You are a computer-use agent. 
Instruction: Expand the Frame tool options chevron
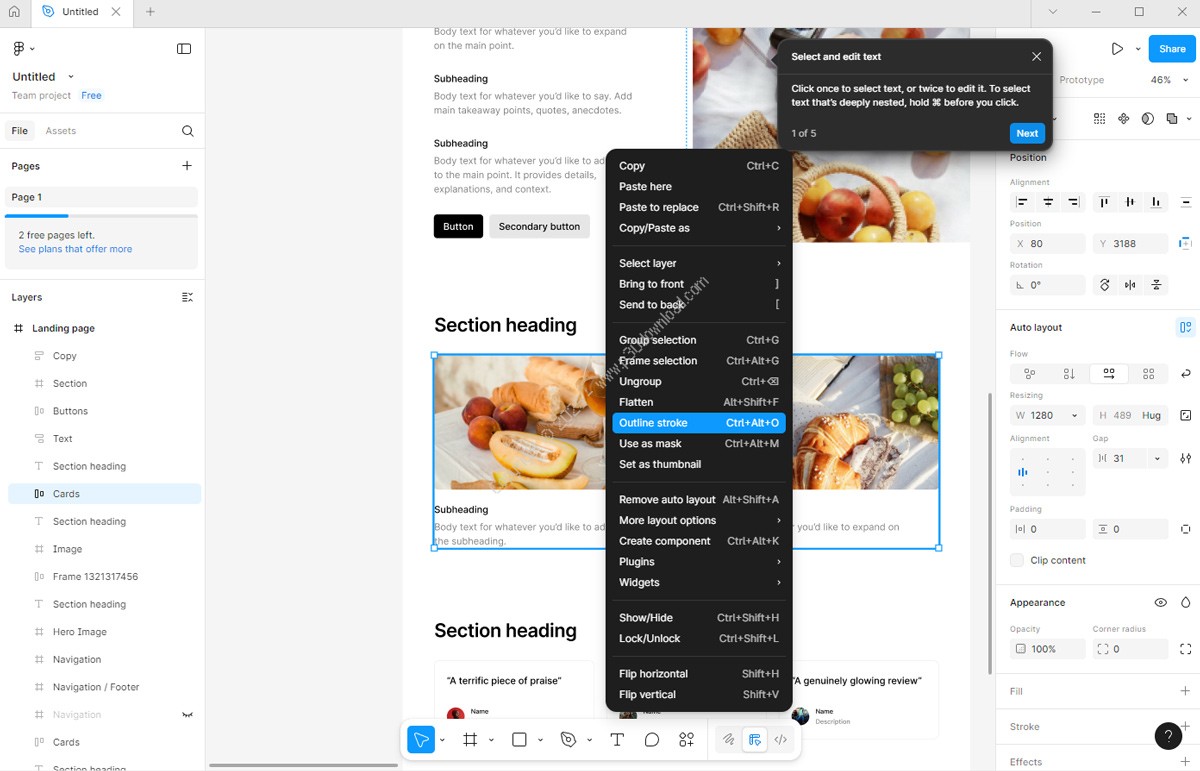(491, 740)
